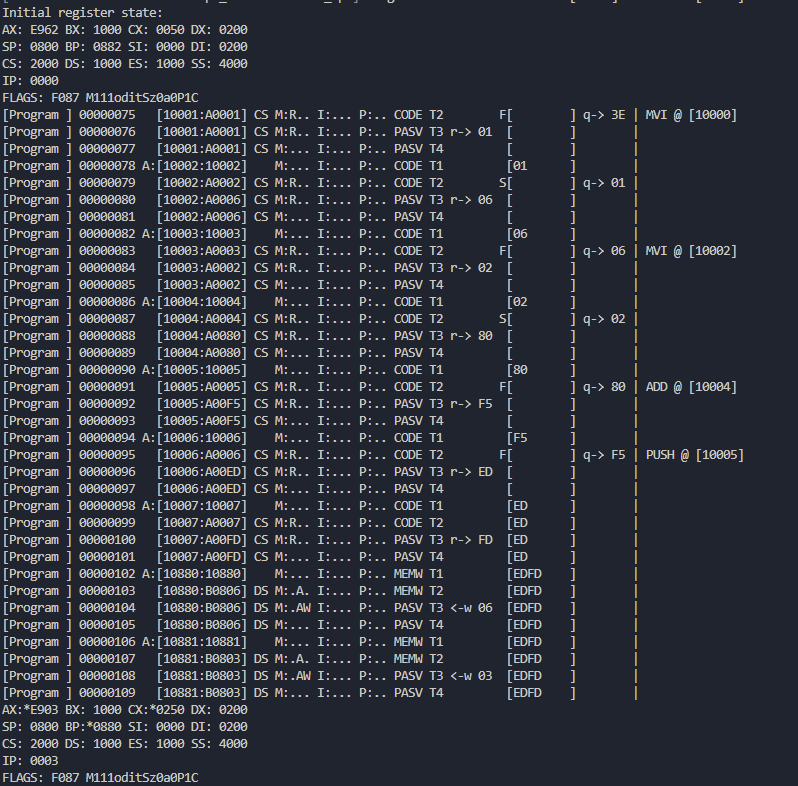Click the 'MVI @ [10000]' instruction annotation
This screenshot has height=786, width=798.
point(691,115)
